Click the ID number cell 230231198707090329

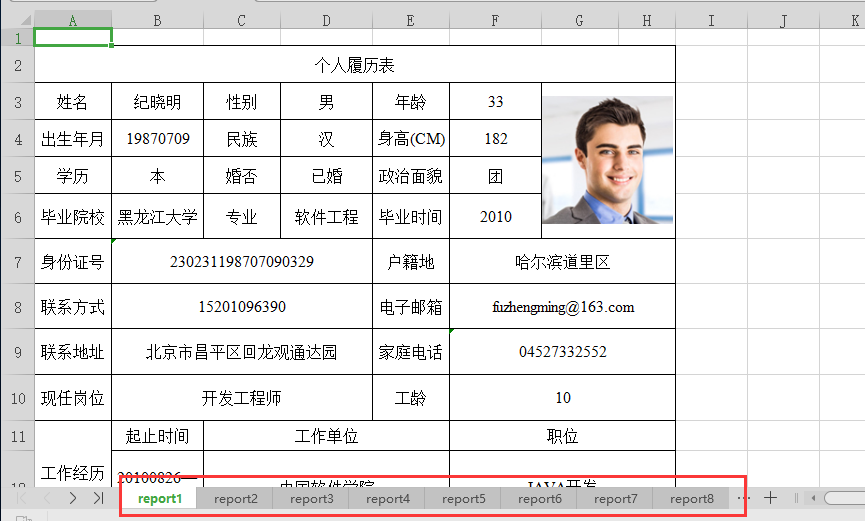[x=241, y=262]
